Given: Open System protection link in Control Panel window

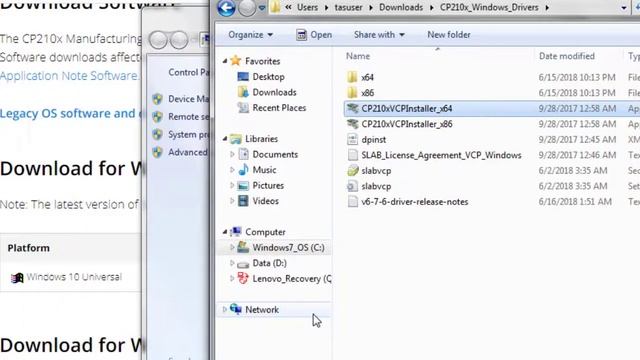Looking at the screenshot, I should [x=188, y=134].
